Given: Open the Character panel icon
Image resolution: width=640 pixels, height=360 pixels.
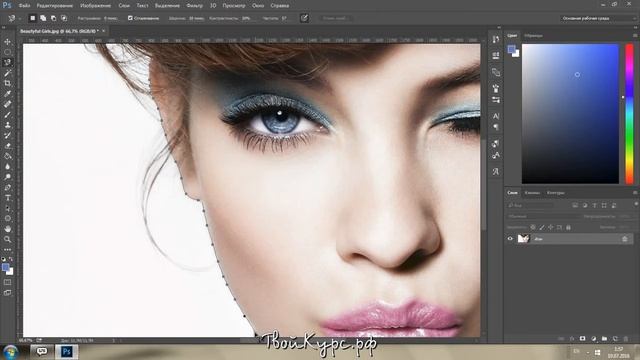Looking at the screenshot, I should point(496,116).
